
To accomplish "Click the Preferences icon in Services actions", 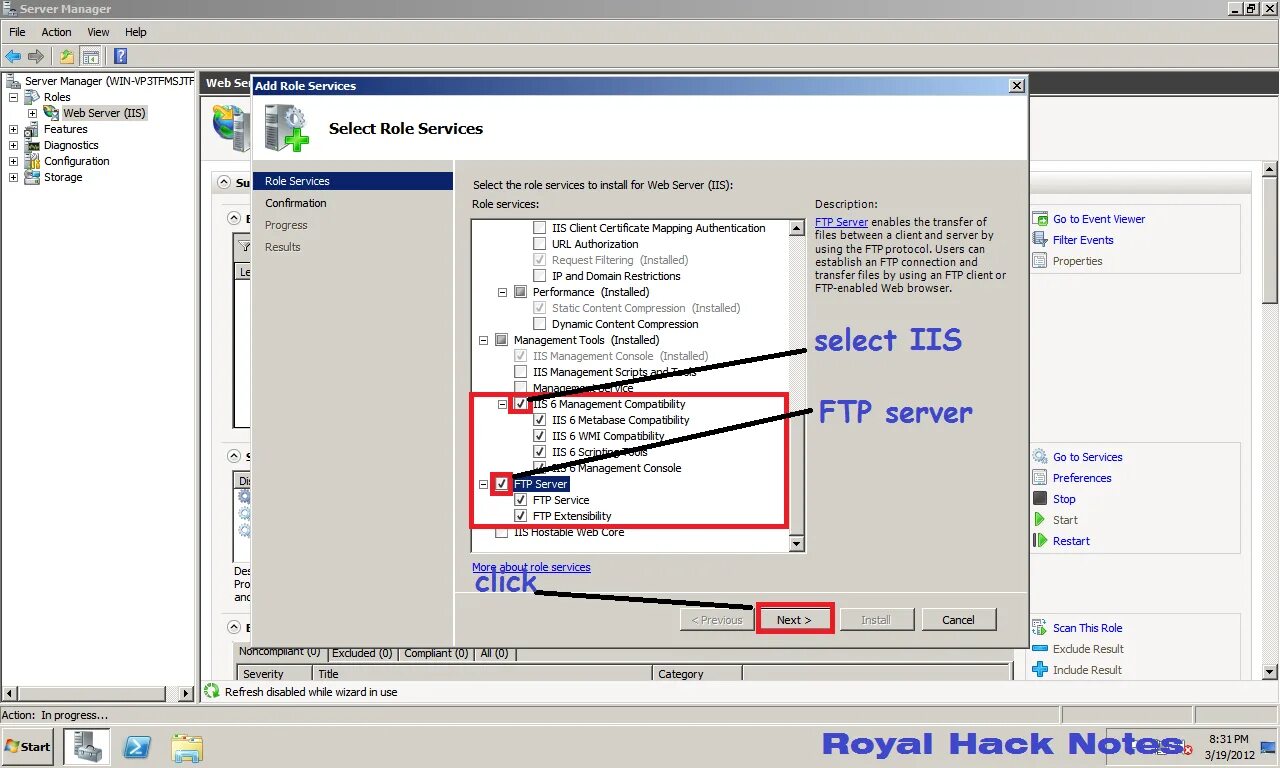I will [1040, 478].
